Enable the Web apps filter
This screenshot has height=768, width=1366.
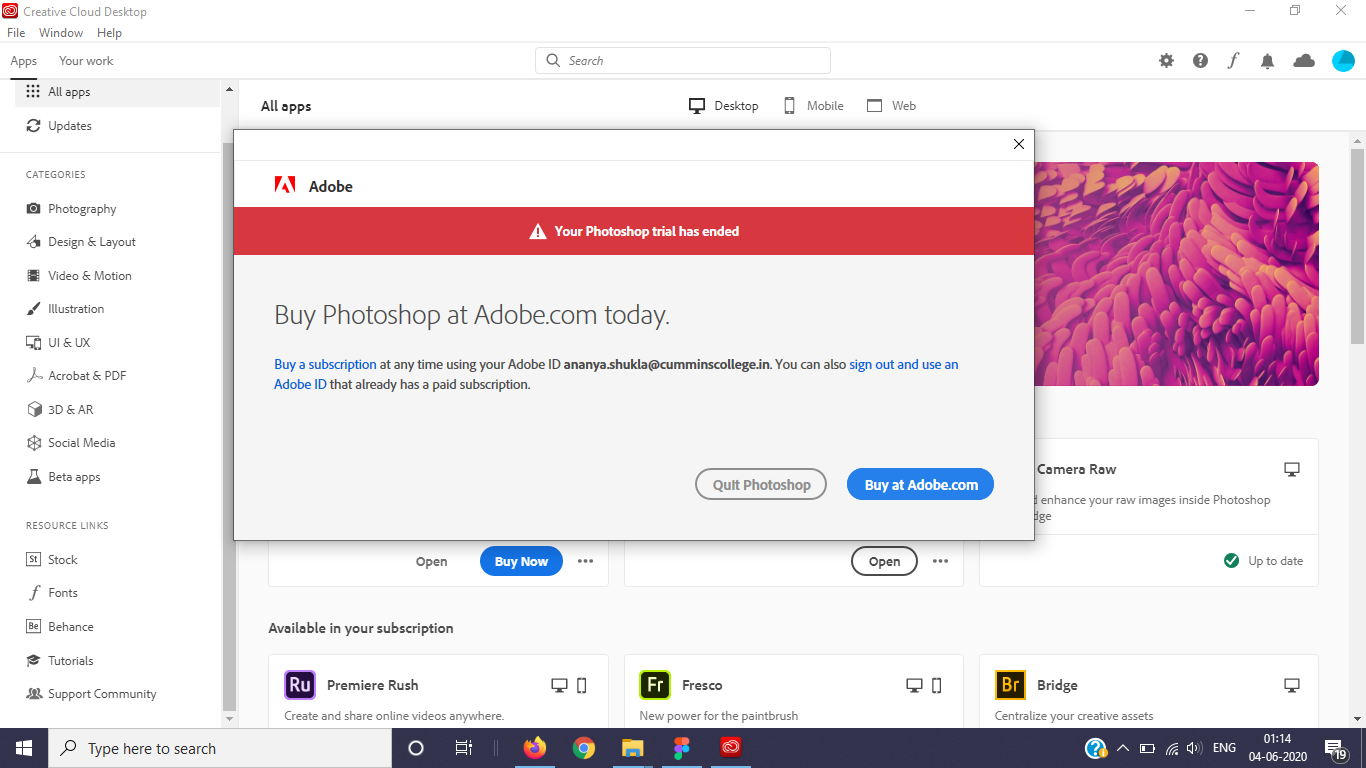point(890,105)
